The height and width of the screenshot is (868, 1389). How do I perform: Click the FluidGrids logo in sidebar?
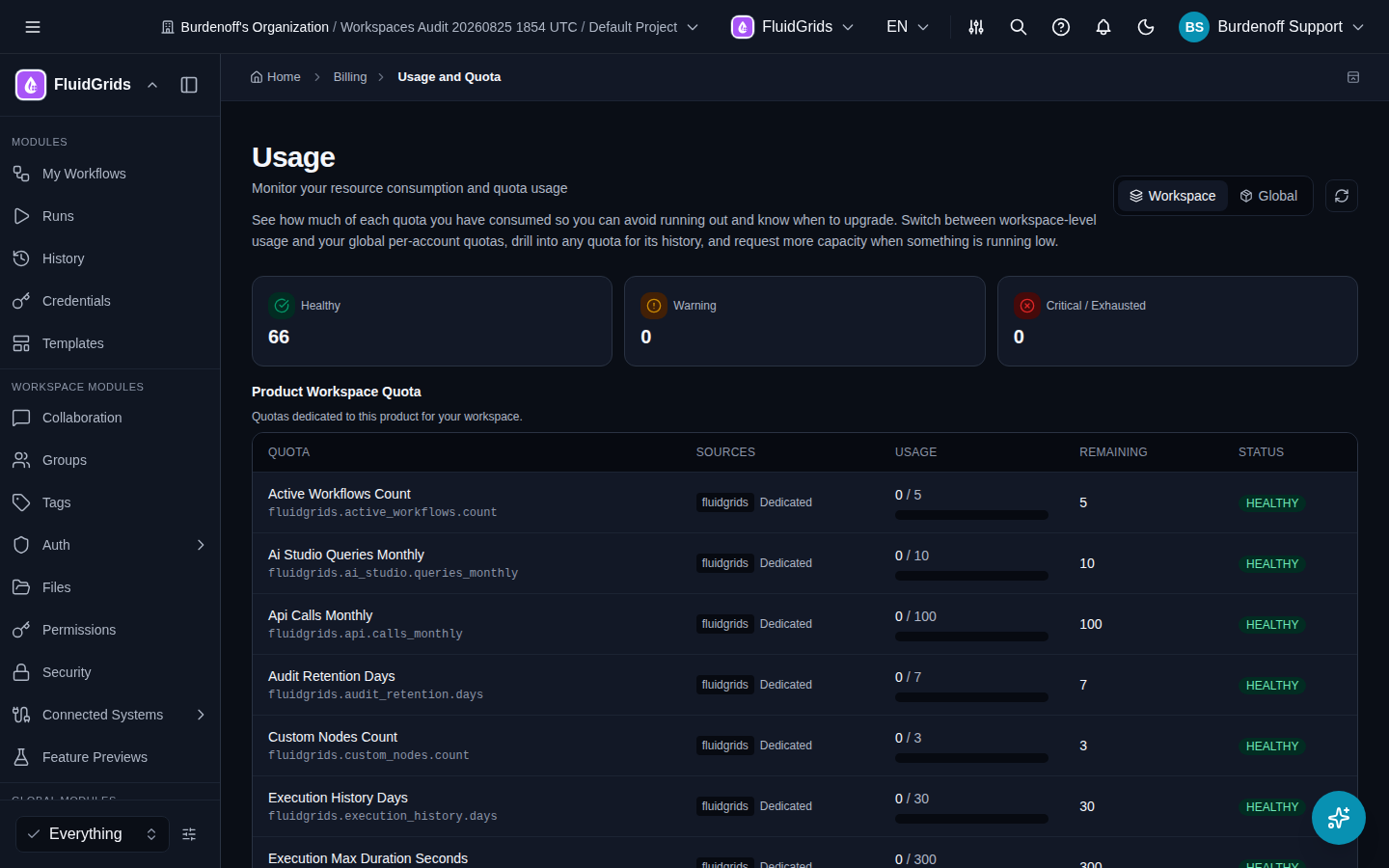pos(31,85)
